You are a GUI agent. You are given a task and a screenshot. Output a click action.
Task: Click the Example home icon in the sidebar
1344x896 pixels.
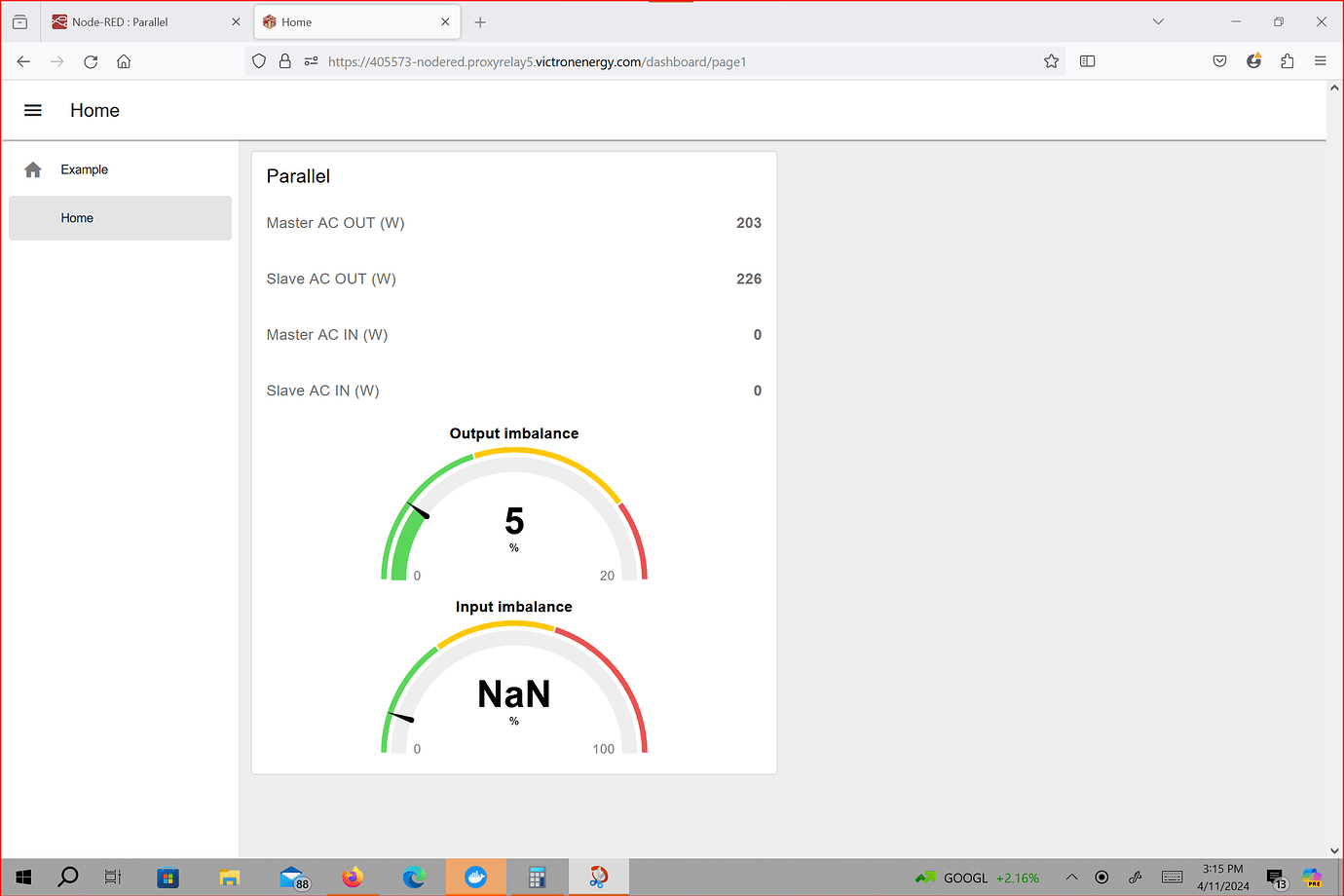point(32,168)
